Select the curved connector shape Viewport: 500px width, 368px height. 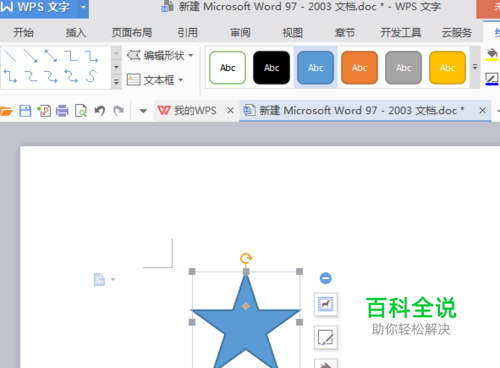31,76
